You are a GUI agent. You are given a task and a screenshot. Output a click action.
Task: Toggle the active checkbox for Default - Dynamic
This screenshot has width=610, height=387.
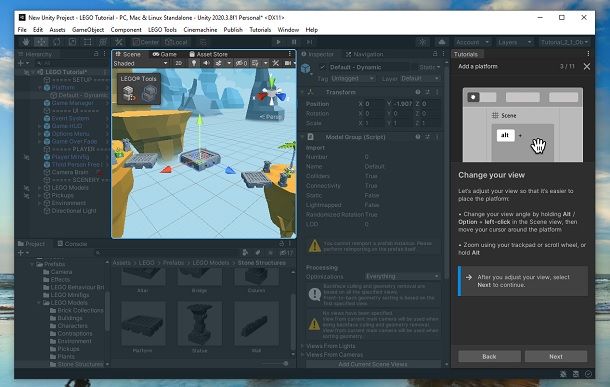(x=322, y=67)
